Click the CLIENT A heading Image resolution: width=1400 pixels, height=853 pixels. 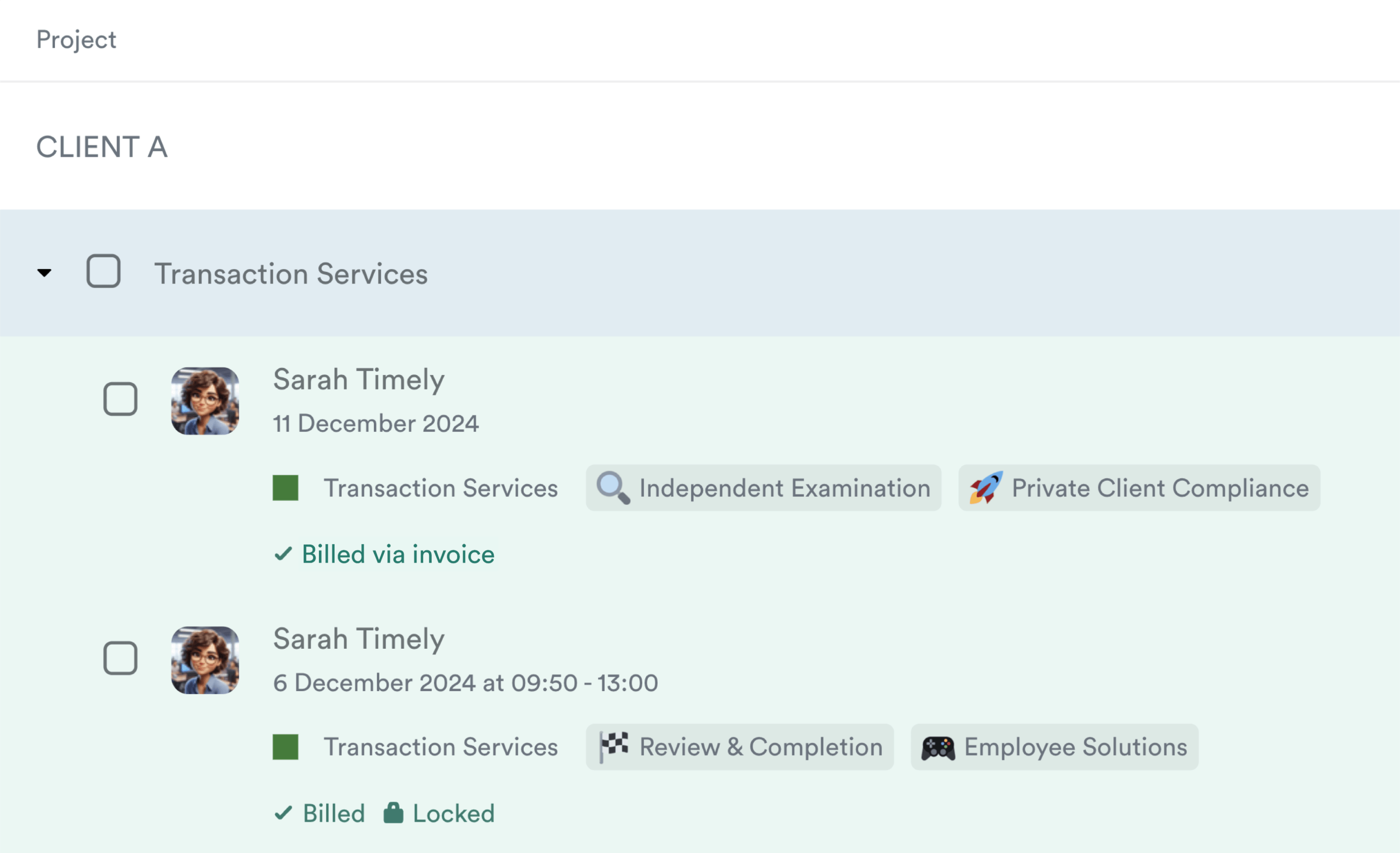102,147
